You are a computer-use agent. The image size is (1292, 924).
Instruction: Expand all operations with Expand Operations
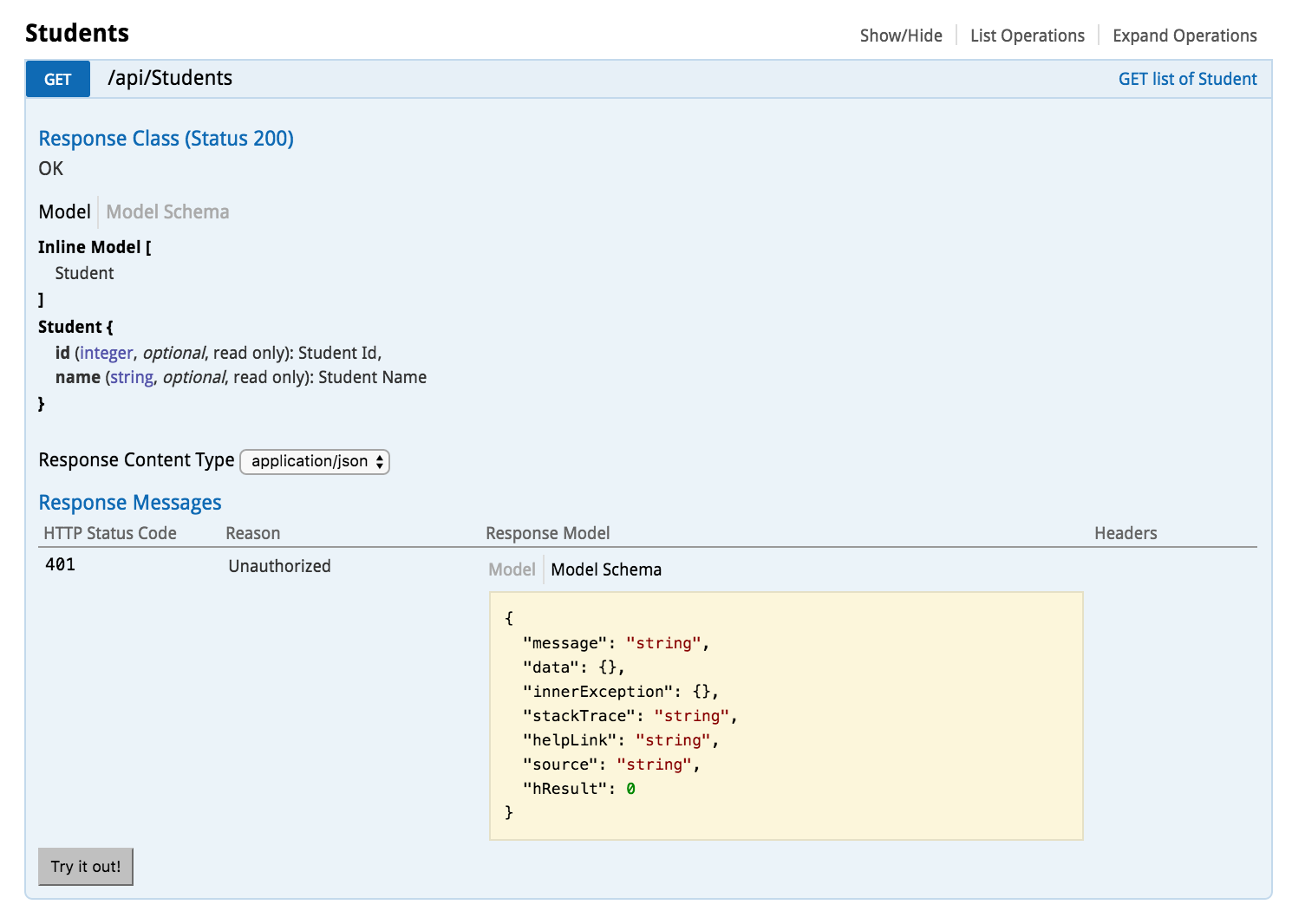coord(1184,36)
